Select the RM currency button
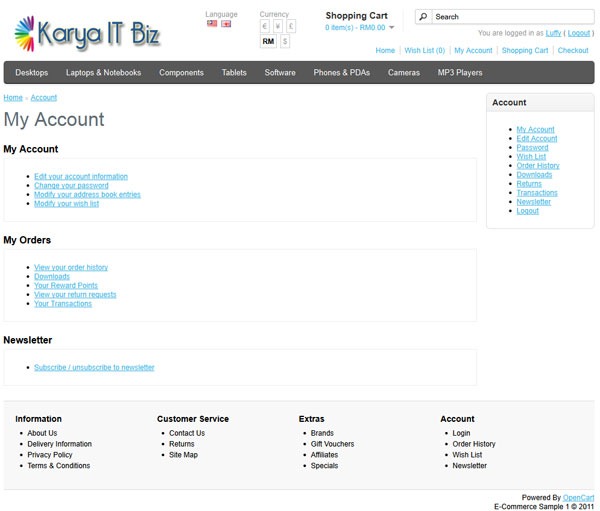The width and height of the screenshot is (600, 511). pyautogui.click(x=268, y=41)
